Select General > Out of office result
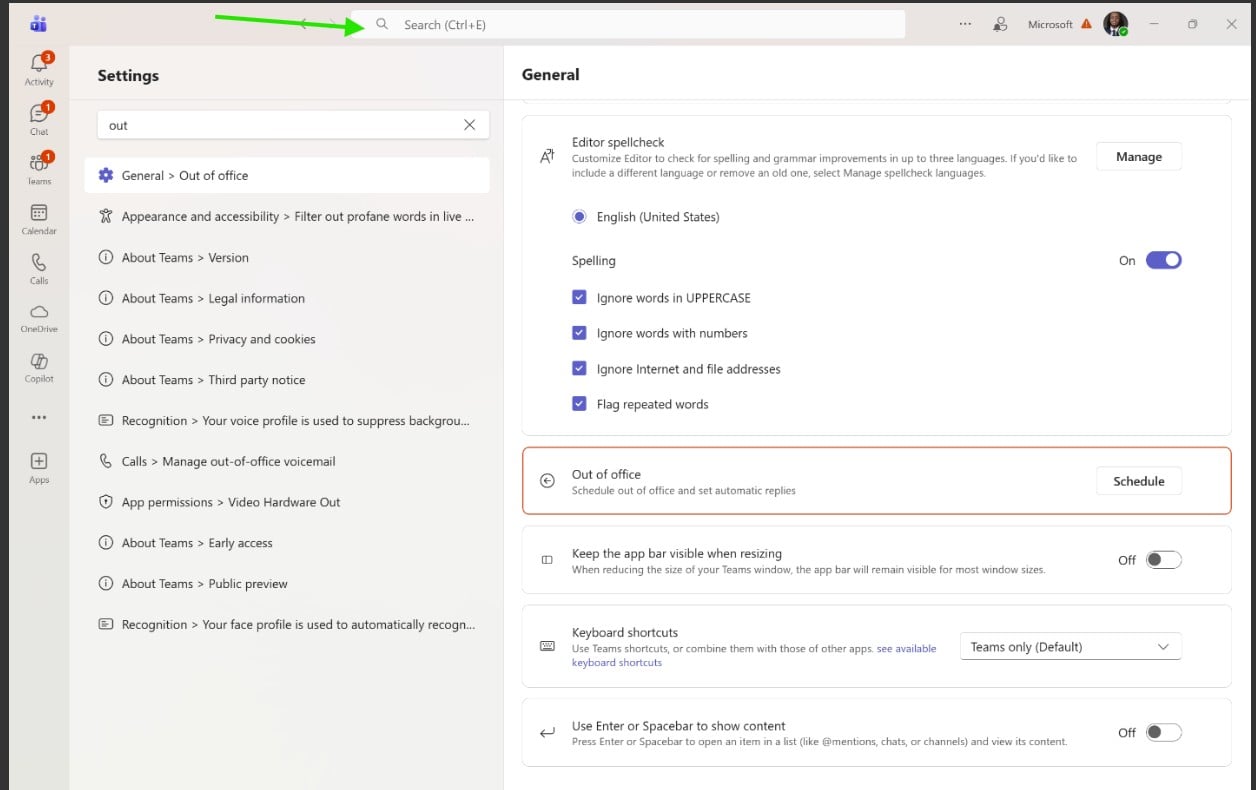Screen dimensions: 1256x790 pyautogui.click(x=286, y=175)
